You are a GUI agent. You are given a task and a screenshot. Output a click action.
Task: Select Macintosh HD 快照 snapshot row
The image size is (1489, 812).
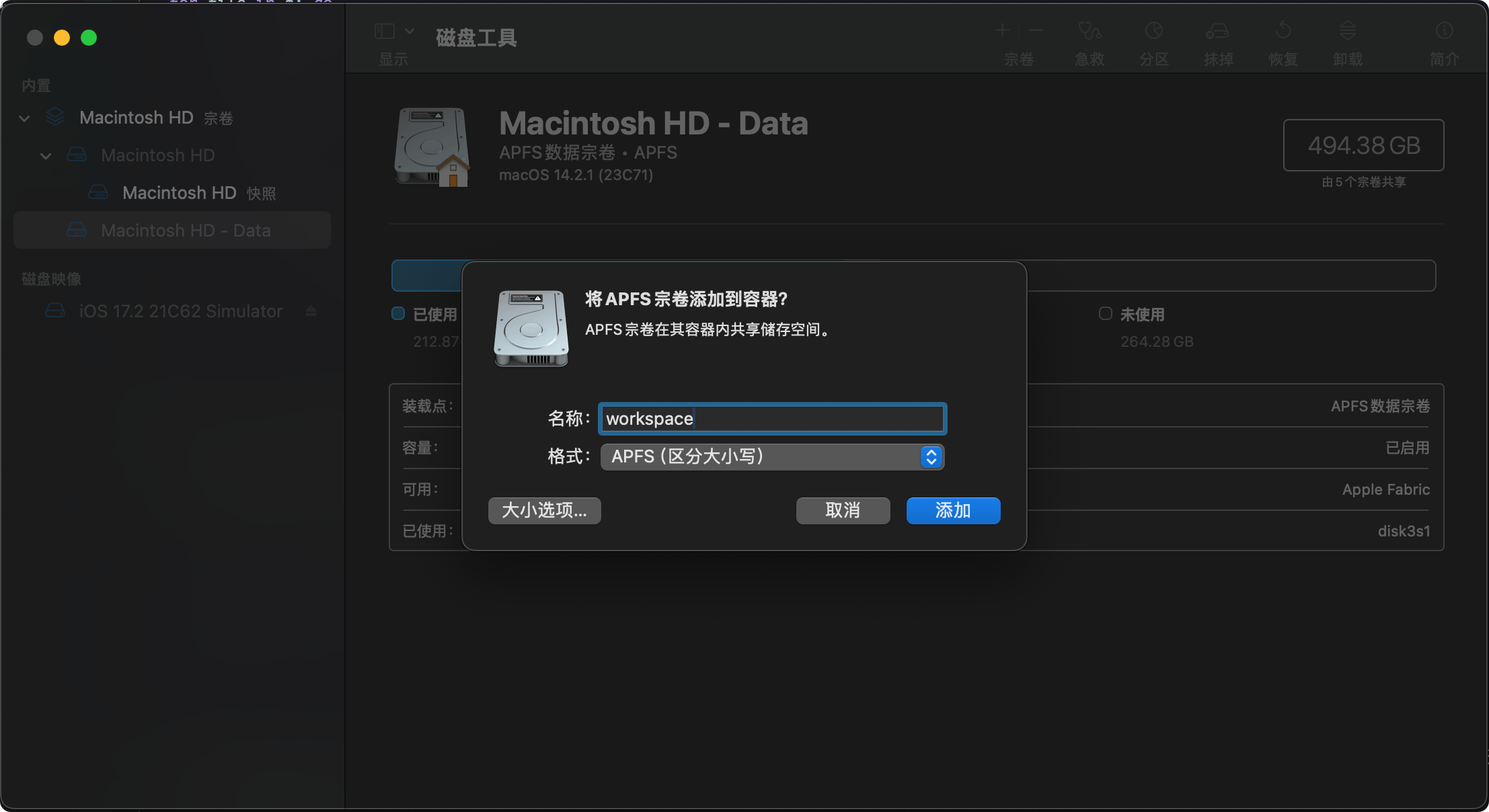(x=172, y=193)
